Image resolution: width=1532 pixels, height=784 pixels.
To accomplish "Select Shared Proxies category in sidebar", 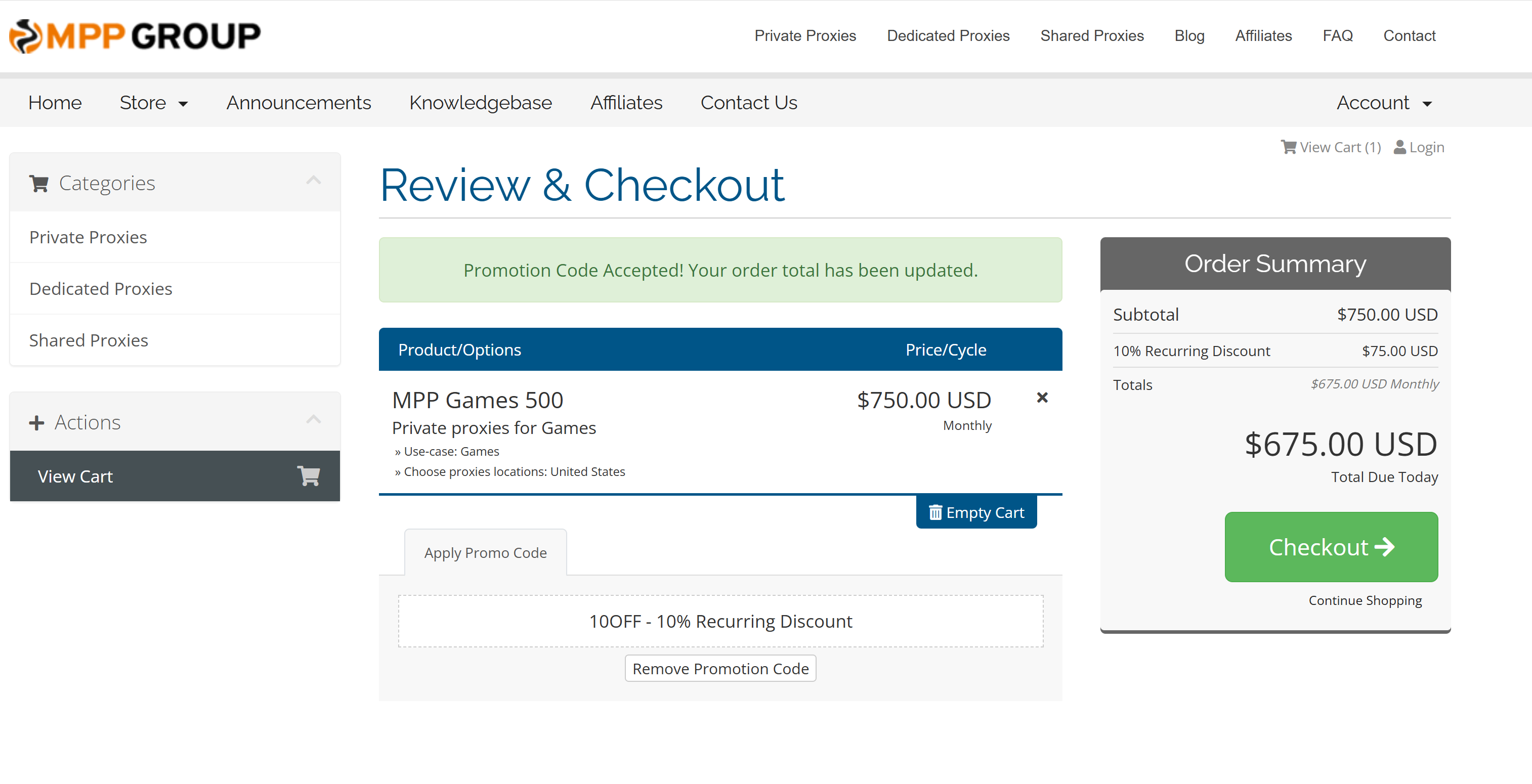I will [175, 340].
